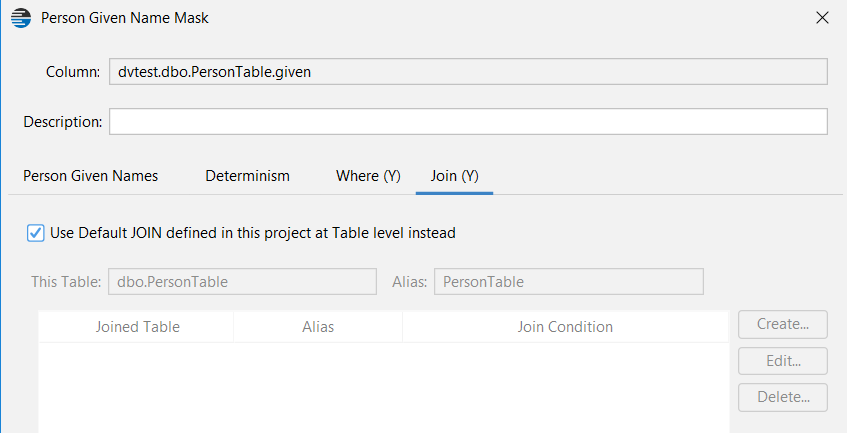The width and height of the screenshot is (847, 433).
Task: Select the Join (Y) tab
Action: point(454,176)
